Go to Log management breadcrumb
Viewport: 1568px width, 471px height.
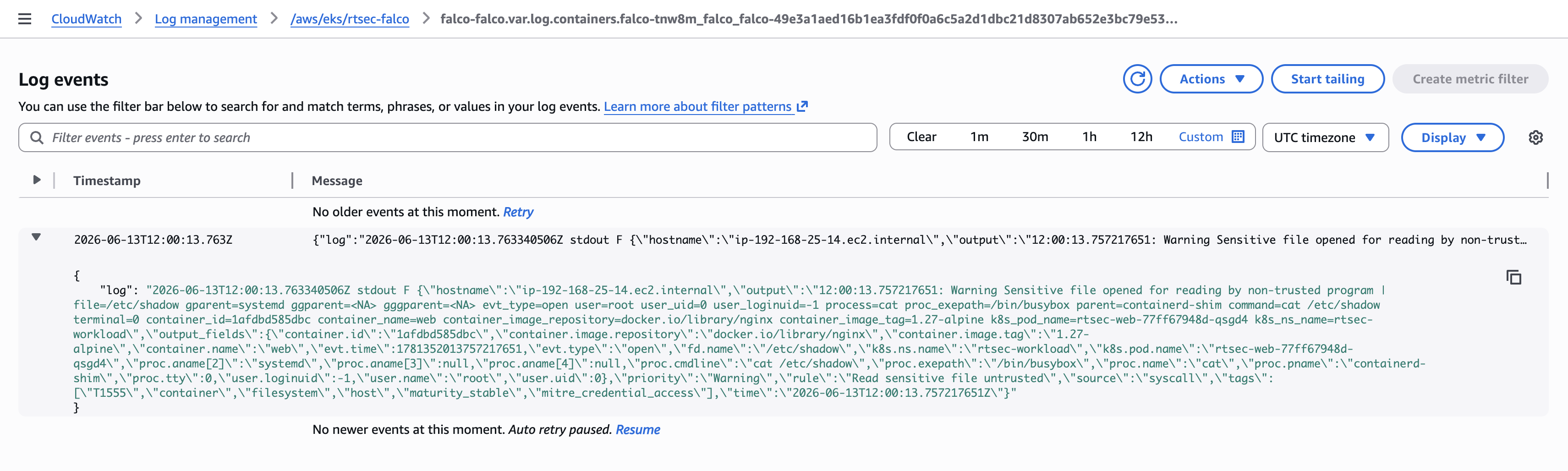point(206,19)
